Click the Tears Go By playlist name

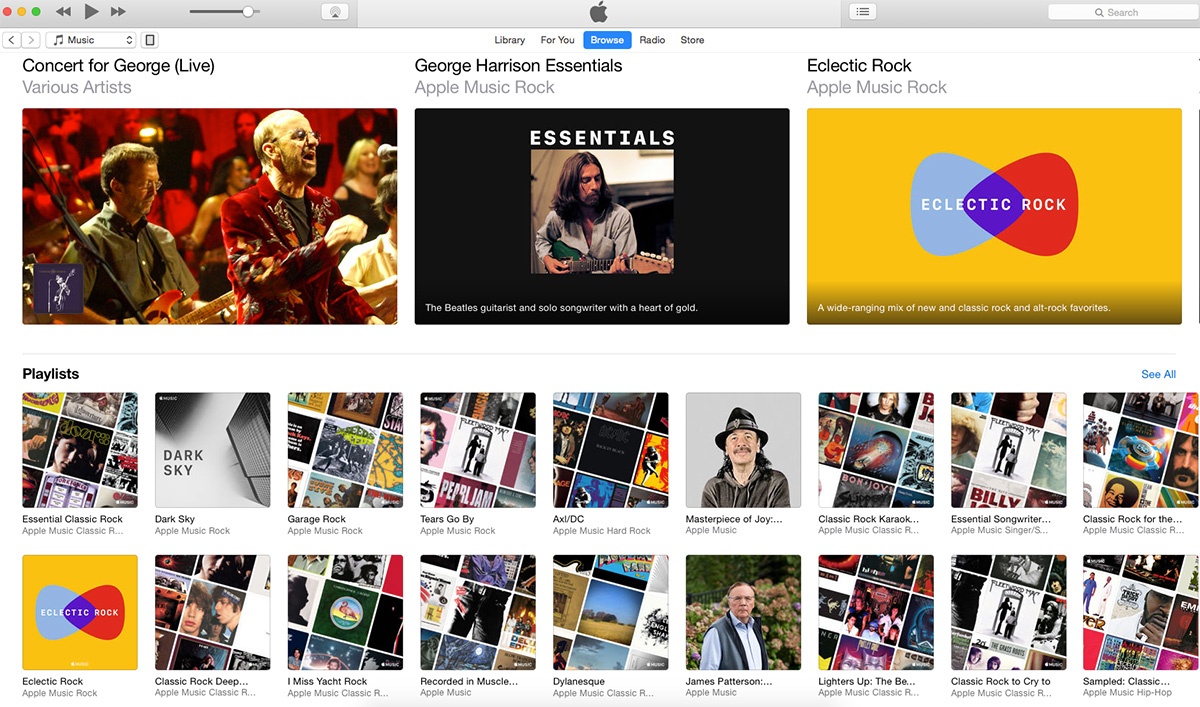[447, 519]
